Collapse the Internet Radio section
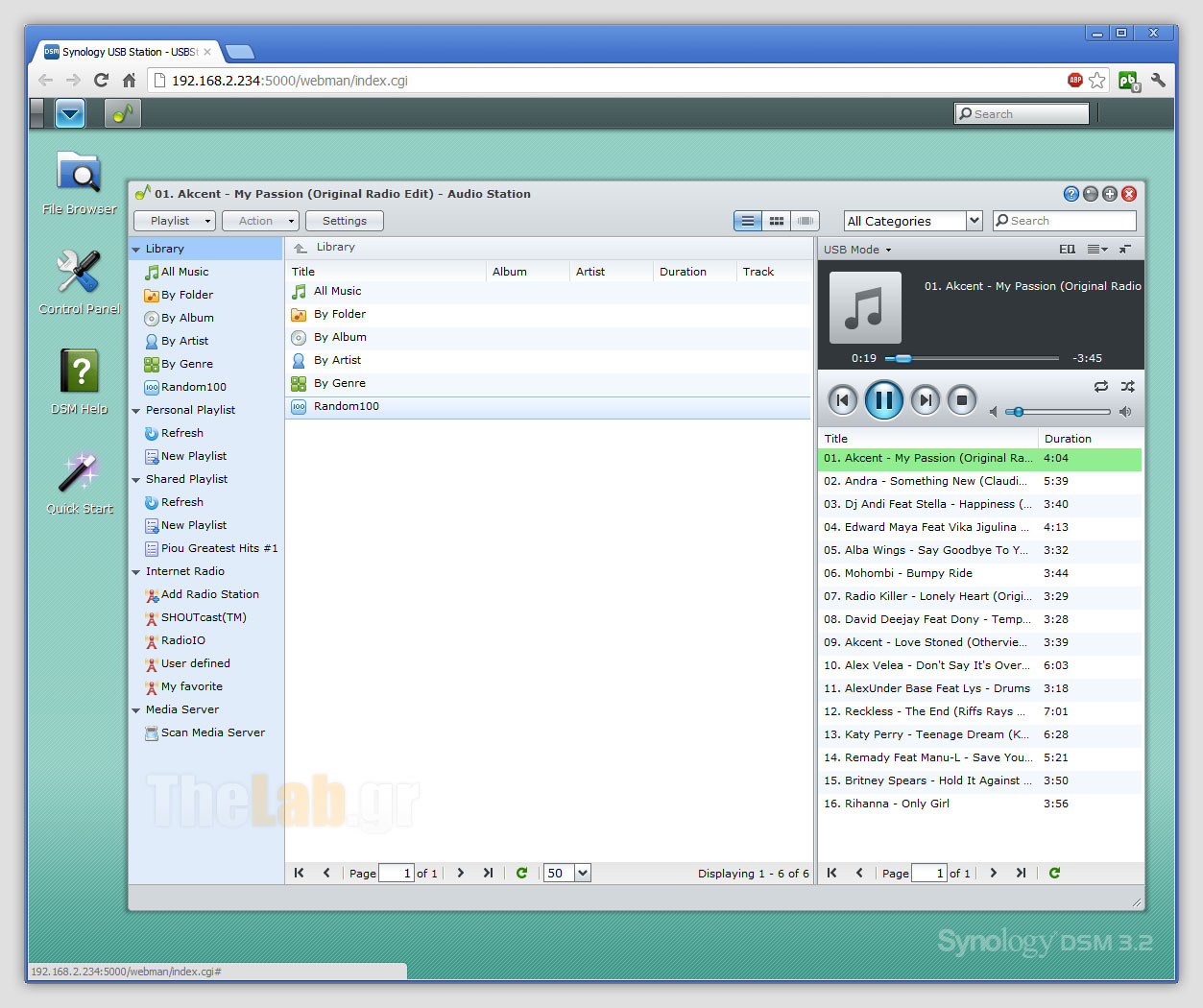 pos(136,572)
